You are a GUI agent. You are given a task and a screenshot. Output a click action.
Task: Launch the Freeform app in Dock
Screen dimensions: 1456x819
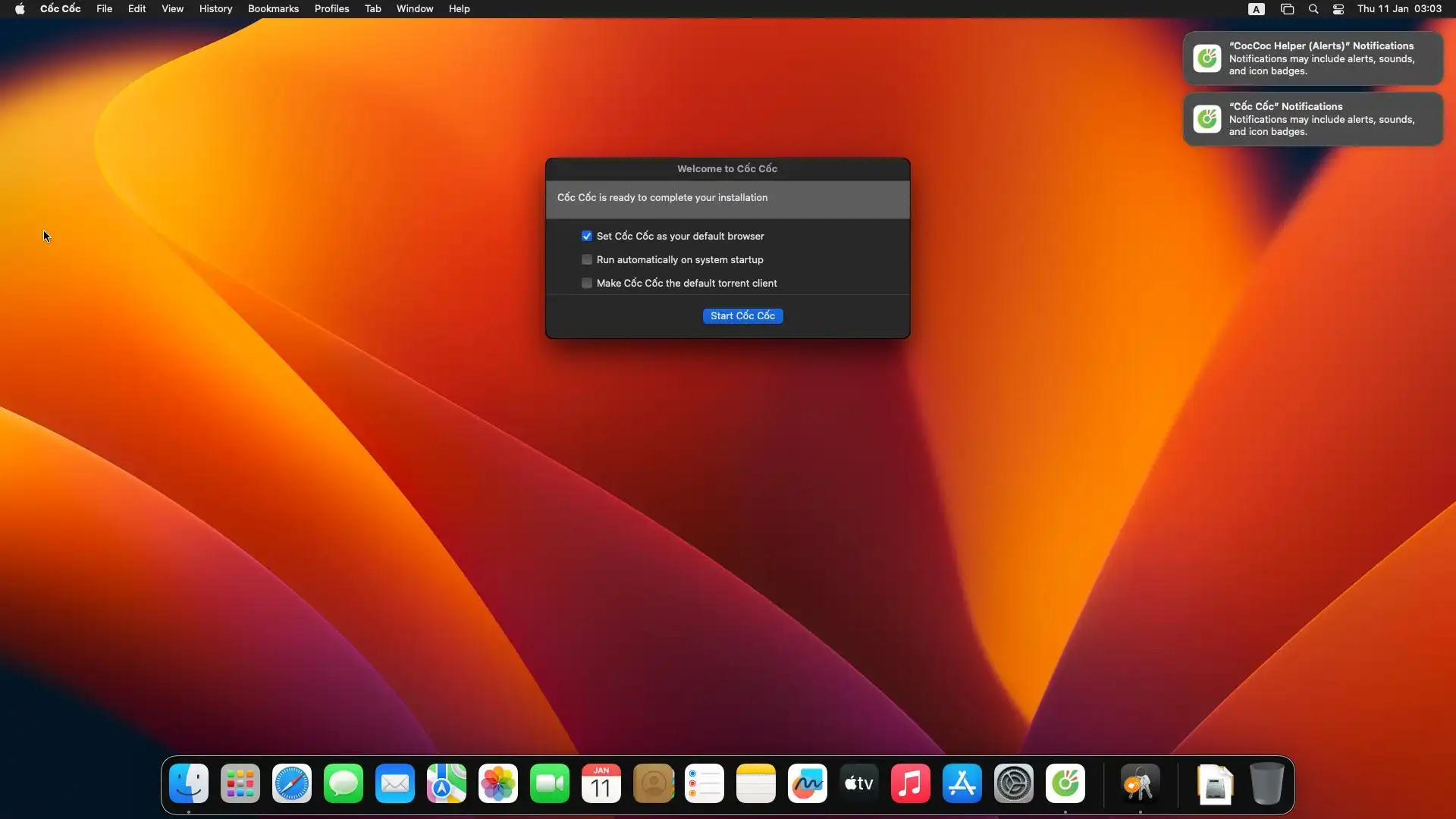808,784
